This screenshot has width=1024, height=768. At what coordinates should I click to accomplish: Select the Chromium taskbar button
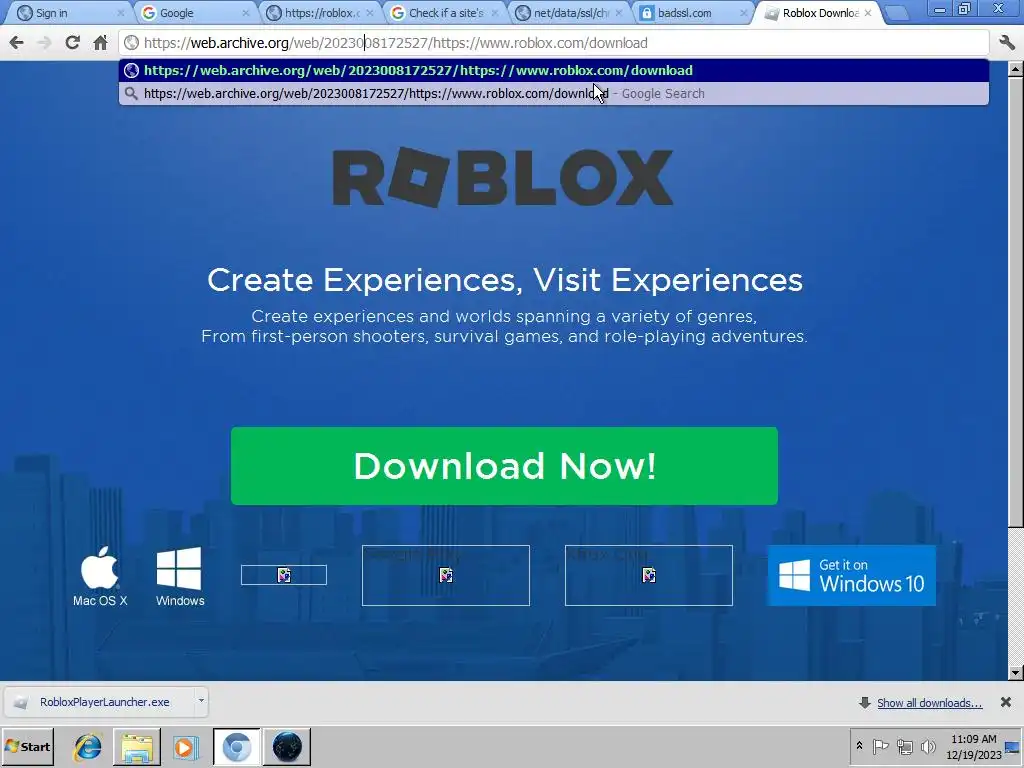236,746
